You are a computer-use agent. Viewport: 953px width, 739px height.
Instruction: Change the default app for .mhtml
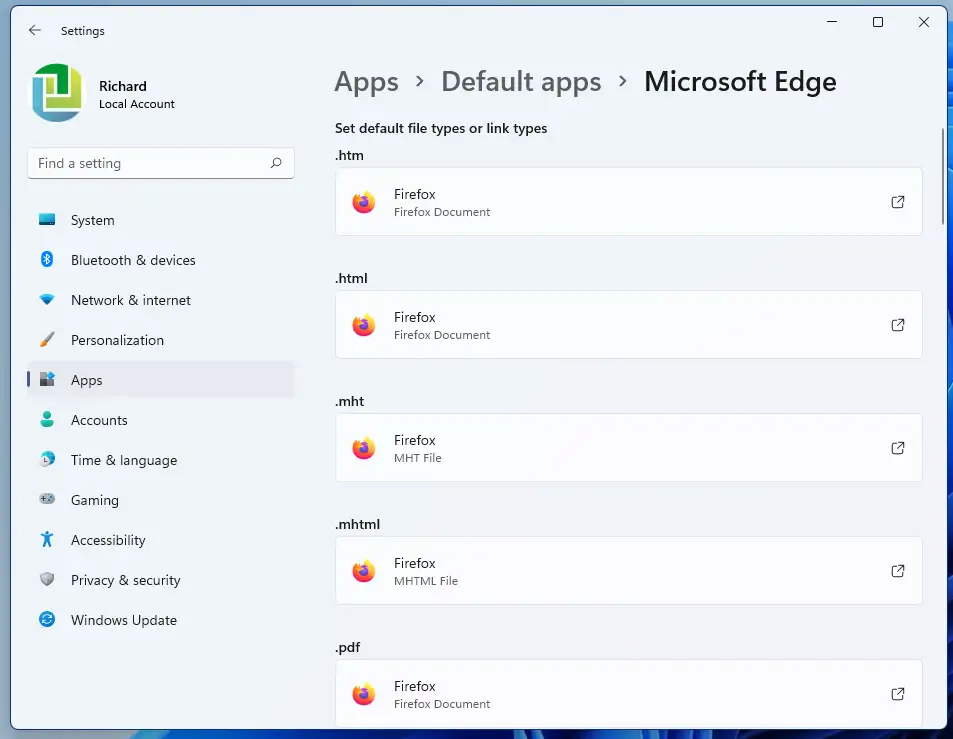(x=628, y=571)
